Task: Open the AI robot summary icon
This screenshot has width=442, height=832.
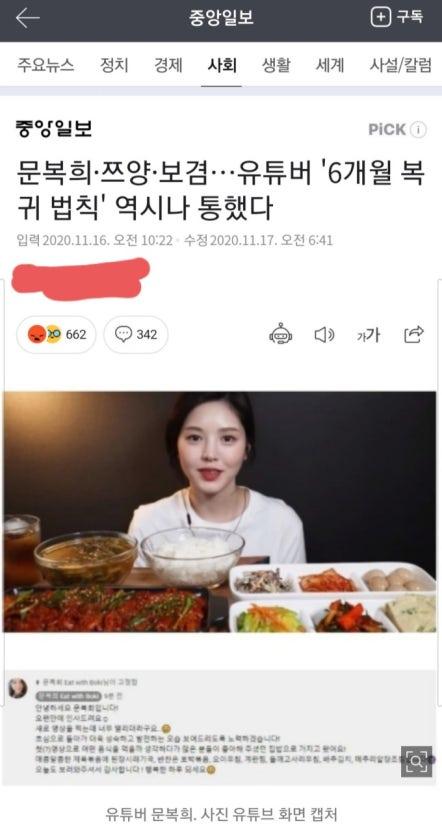Action: click(281, 334)
